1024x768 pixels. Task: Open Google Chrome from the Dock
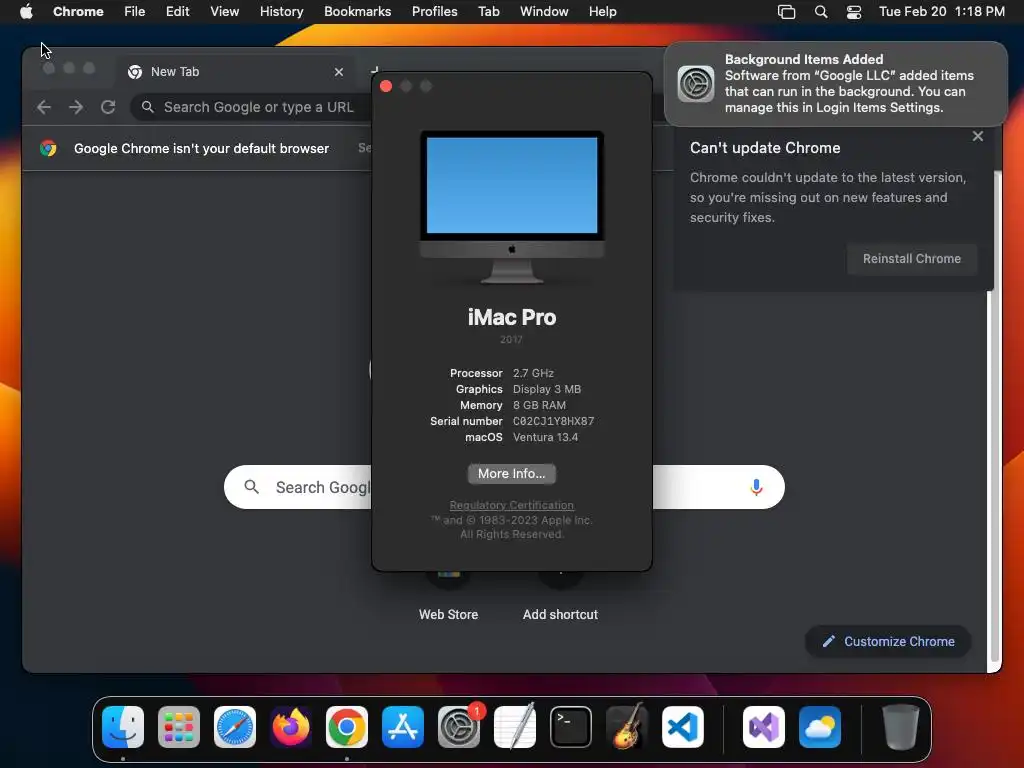point(347,727)
